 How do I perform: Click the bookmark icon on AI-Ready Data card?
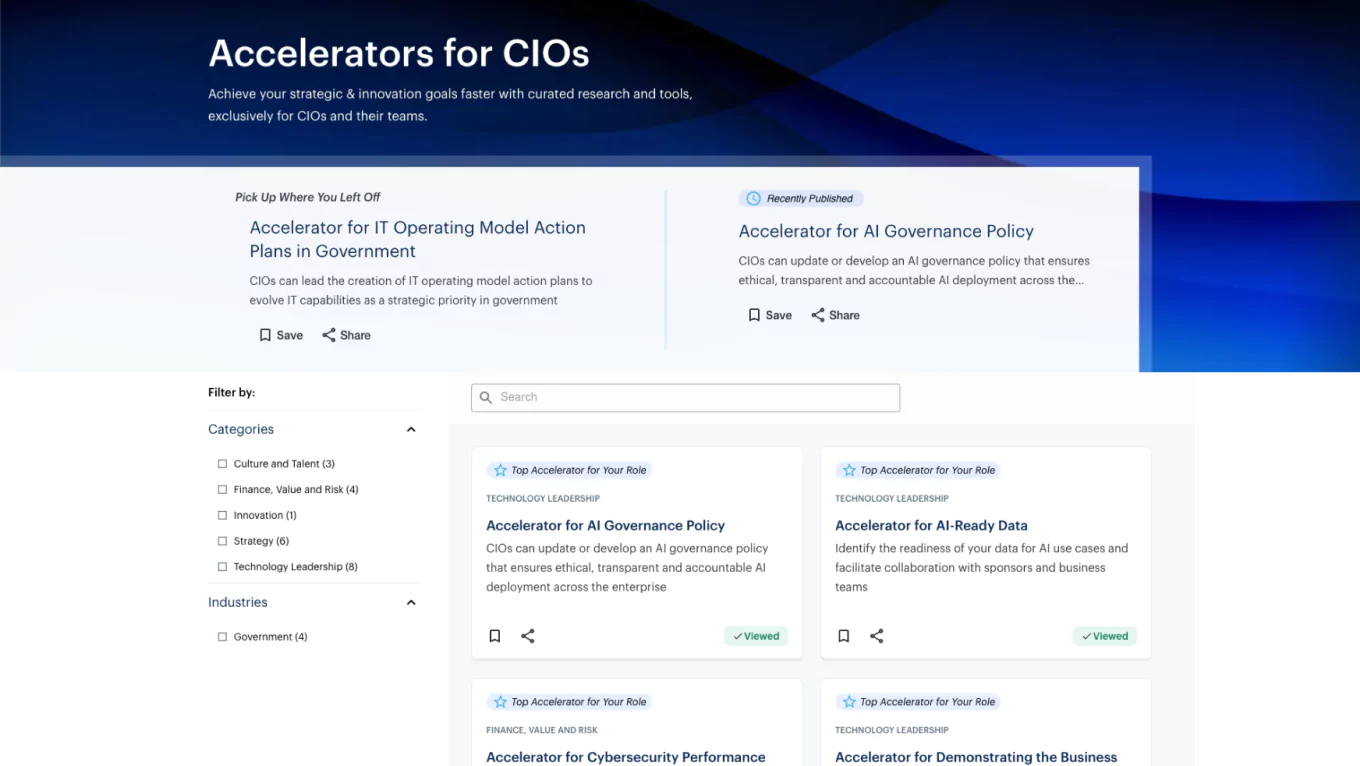(x=843, y=635)
